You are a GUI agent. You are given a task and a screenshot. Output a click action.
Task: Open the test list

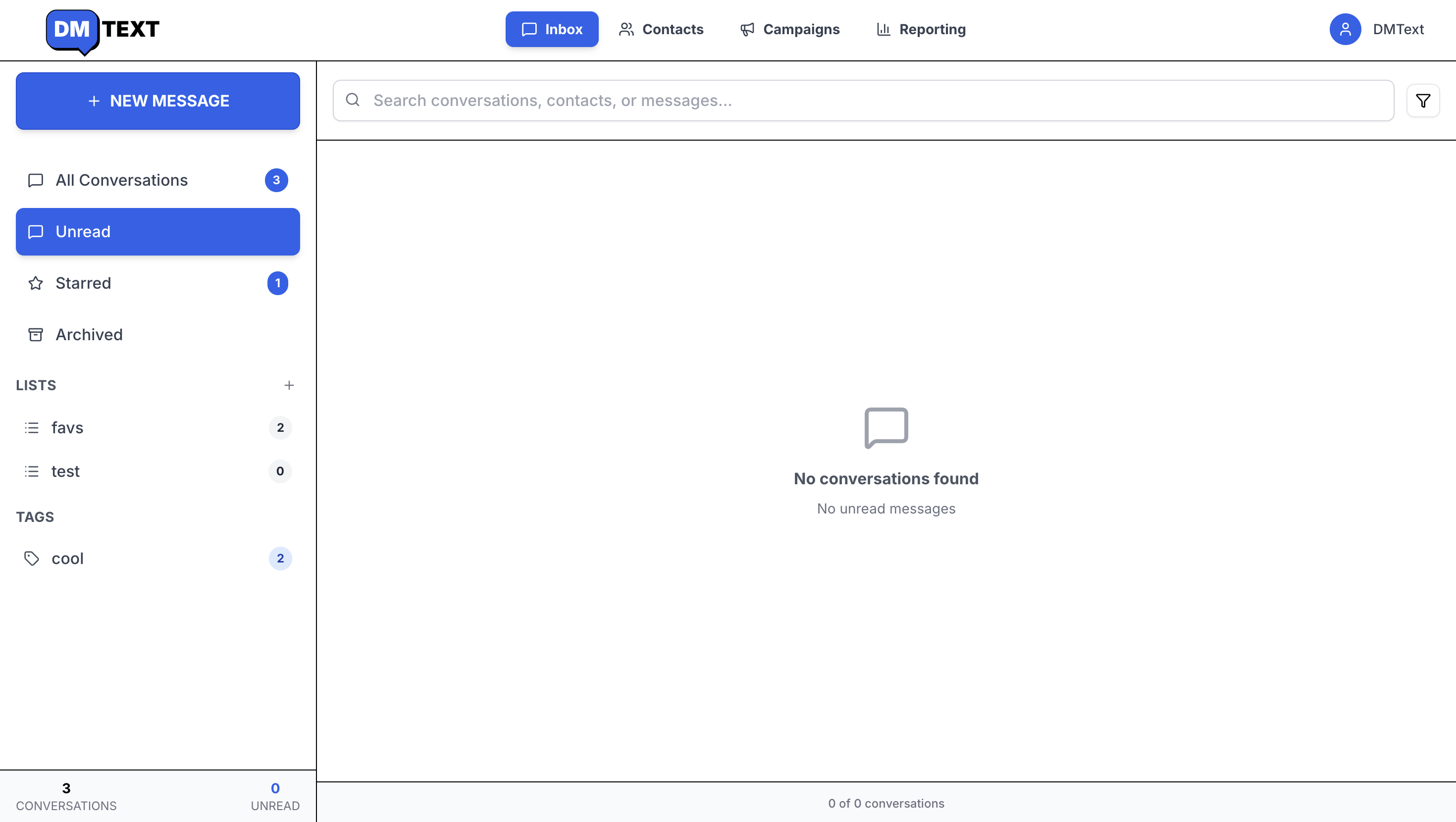coord(65,471)
